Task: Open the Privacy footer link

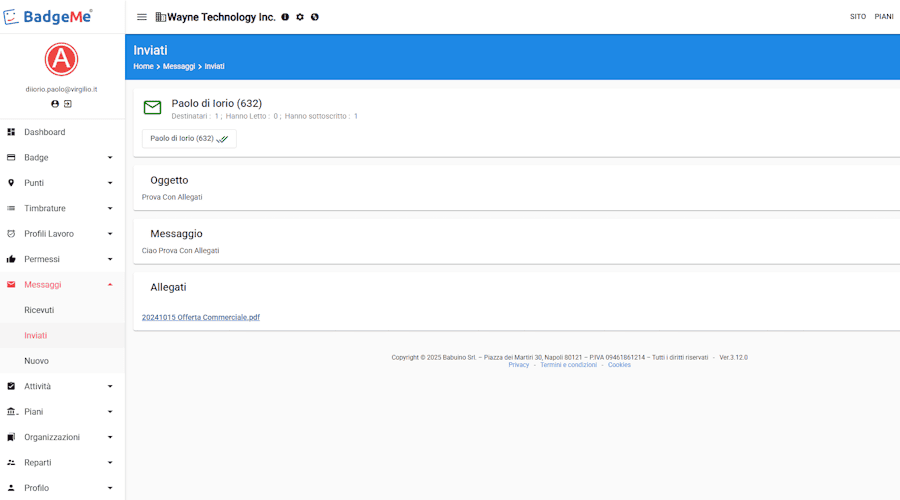Action: point(518,365)
